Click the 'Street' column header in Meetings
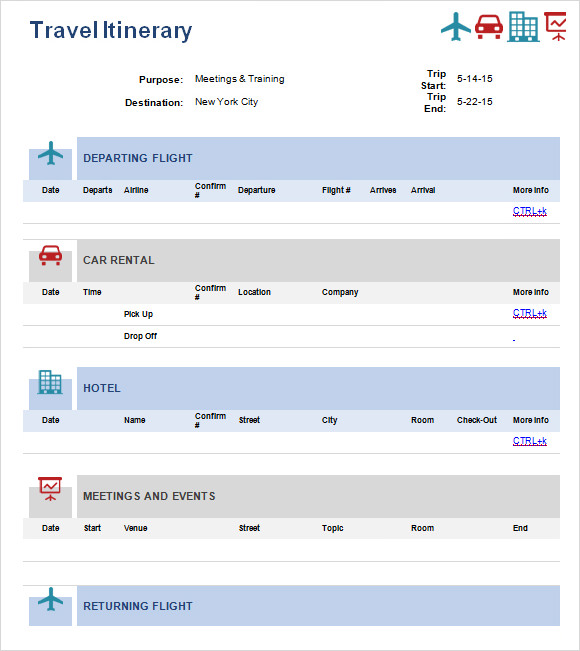 [x=249, y=528]
